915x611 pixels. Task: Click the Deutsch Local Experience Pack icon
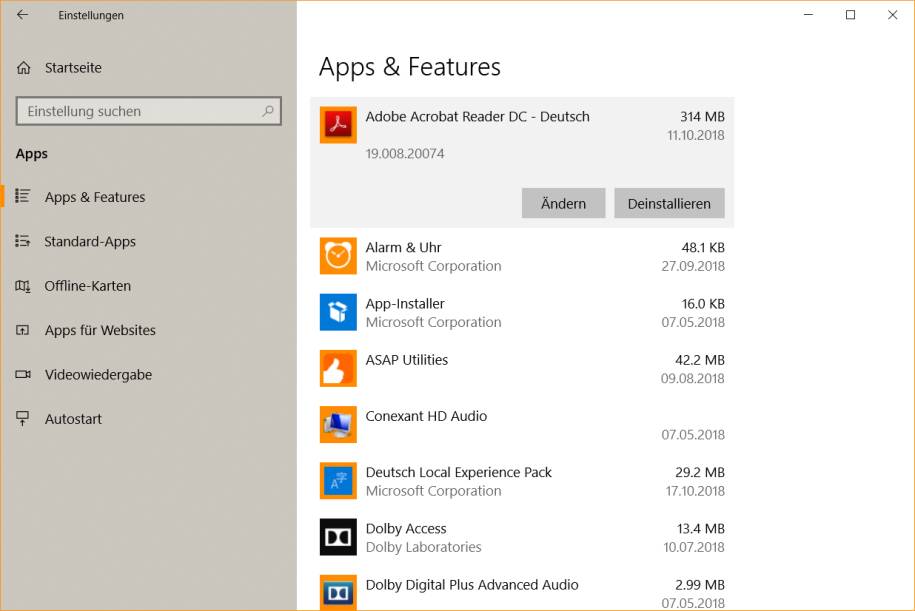[x=337, y=481]
